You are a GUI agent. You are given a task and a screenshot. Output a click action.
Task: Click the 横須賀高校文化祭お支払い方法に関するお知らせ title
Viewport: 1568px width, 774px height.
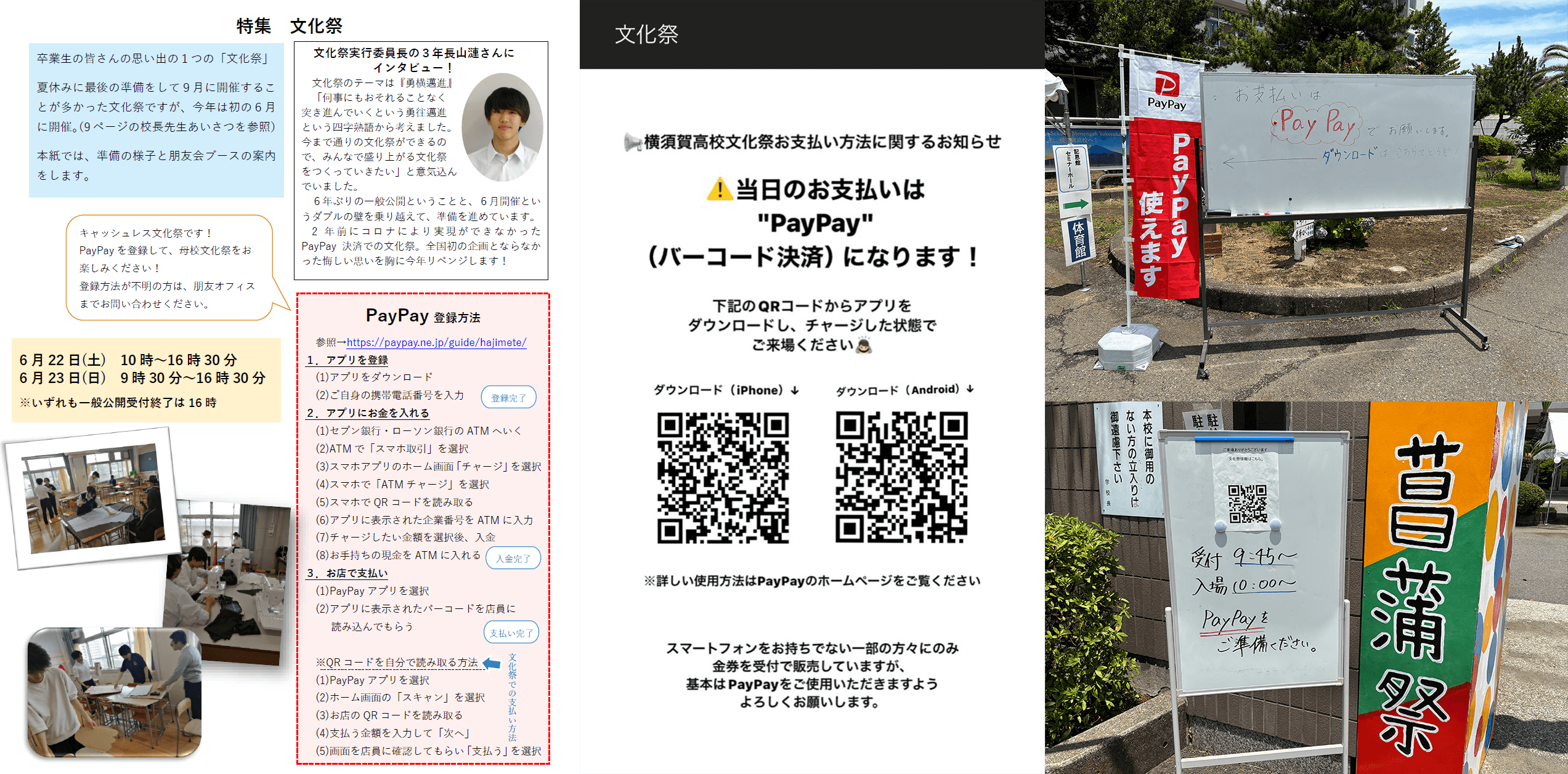(x=823, y=142)
